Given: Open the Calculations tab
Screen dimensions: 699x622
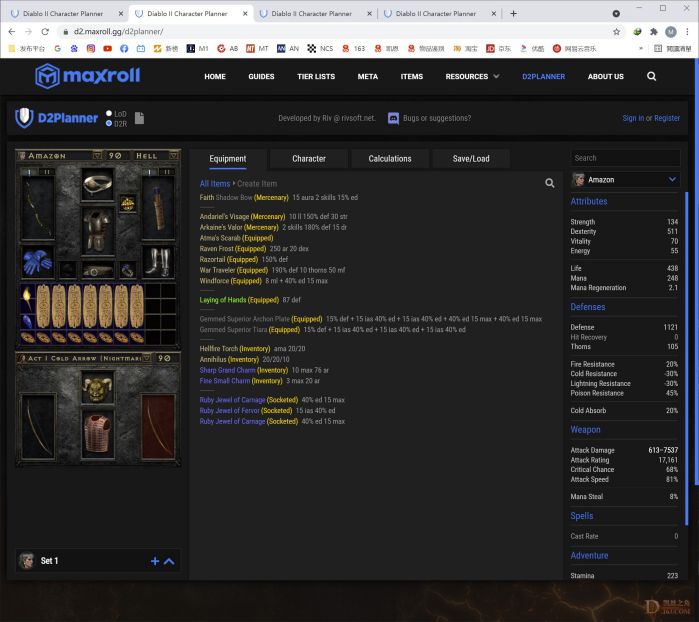Looking at the screenshot, I should [x=390, y=159].
